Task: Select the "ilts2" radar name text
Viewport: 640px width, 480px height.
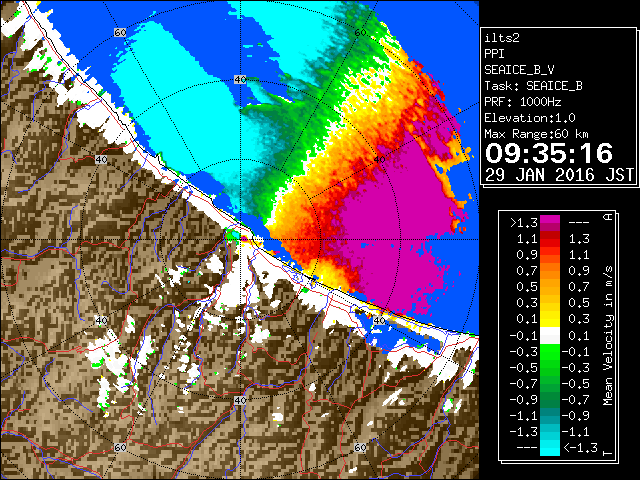Action: pyautogui.click(x=502, y=38)
